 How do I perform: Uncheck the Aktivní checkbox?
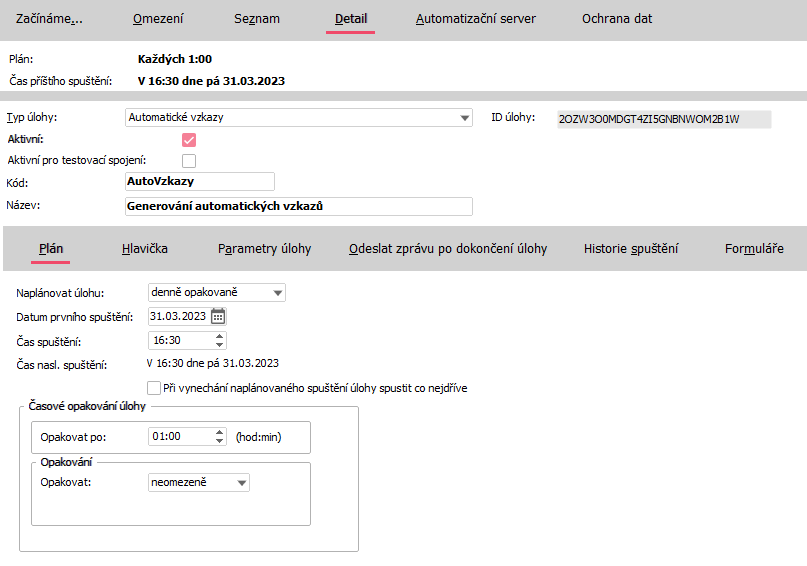click(x=188, y=140)
